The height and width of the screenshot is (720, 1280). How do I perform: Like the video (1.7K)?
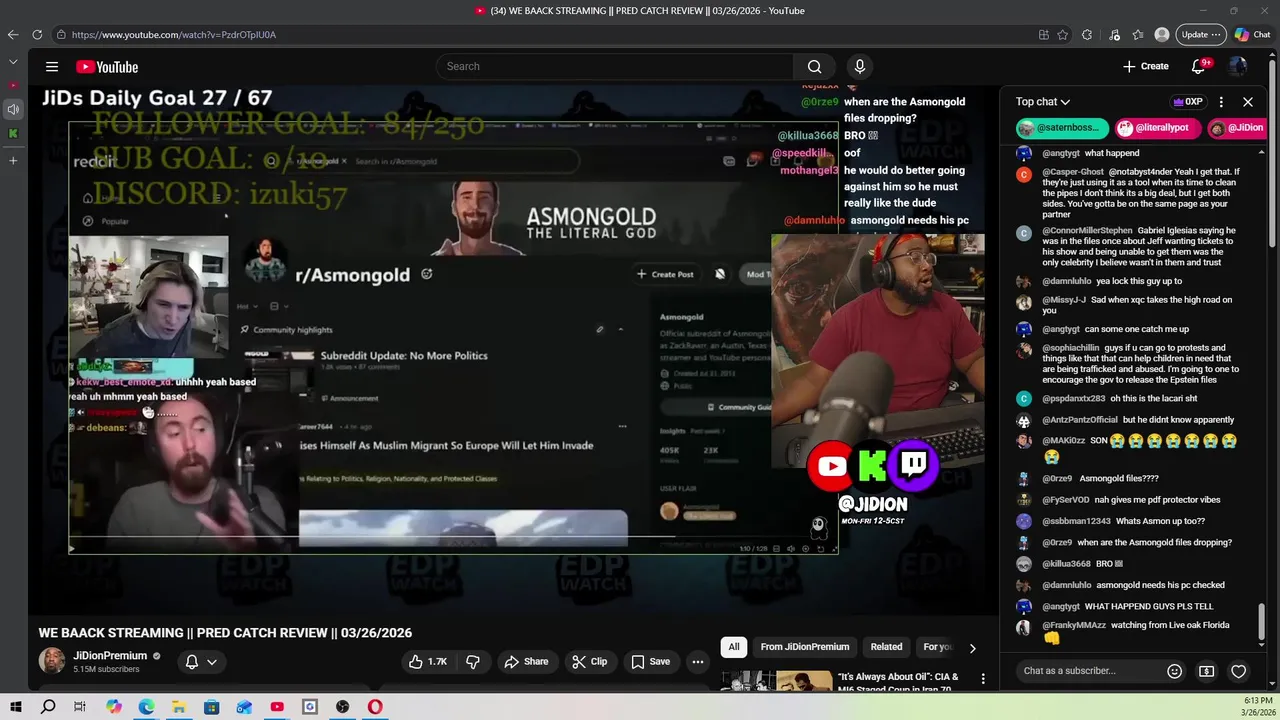click(x=428, y=662)
